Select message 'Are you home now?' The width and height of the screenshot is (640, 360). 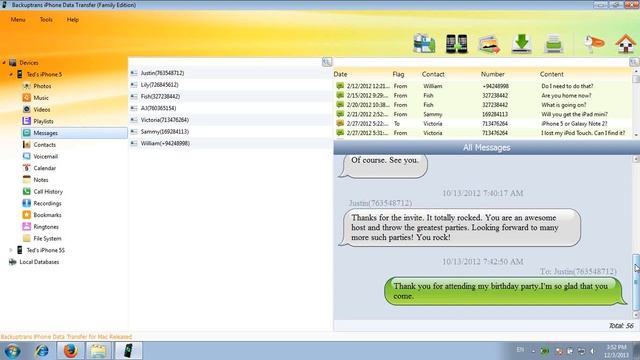(x=483, y=96)
